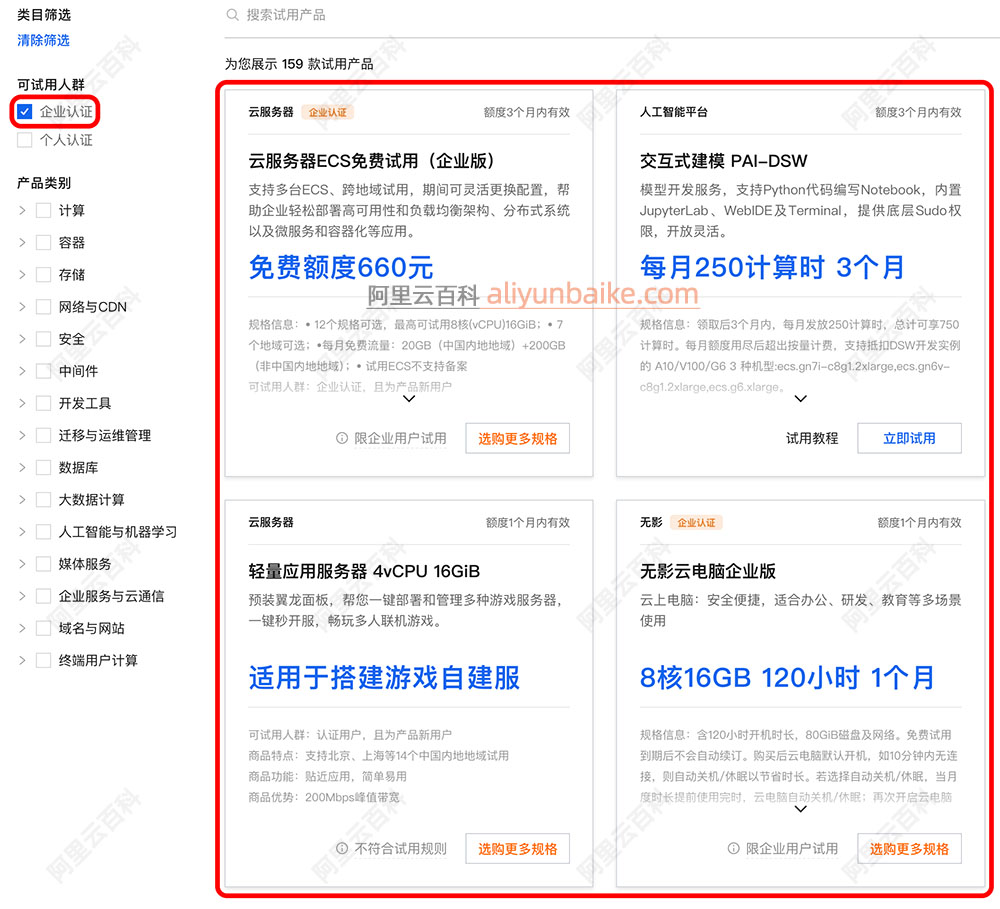The image size is (1000, 909).
Task: Click 选购更多规格 on the ECS card
Action: (x=518, y=438)
